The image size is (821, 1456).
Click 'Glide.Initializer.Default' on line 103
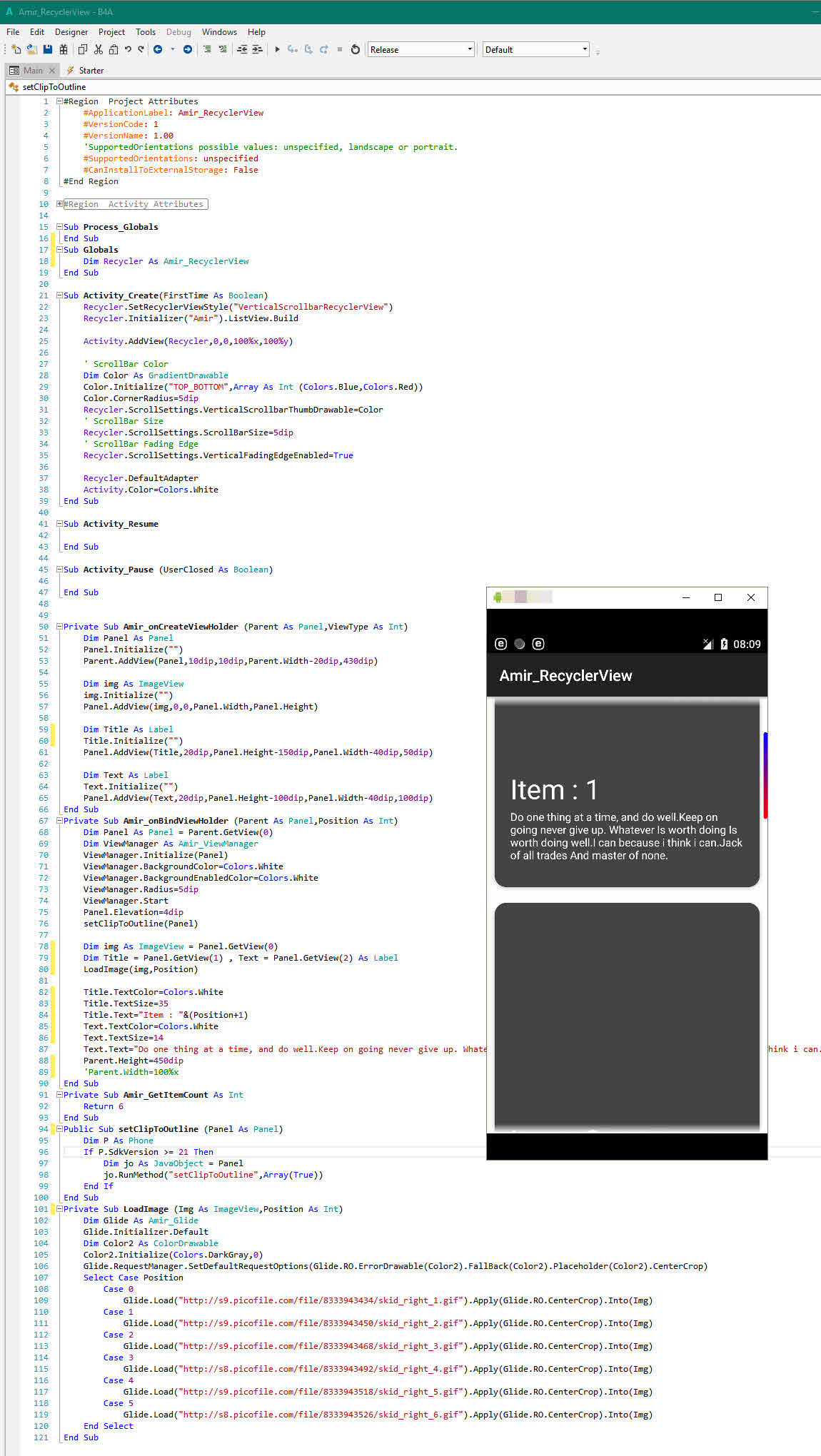[146, 1232]
